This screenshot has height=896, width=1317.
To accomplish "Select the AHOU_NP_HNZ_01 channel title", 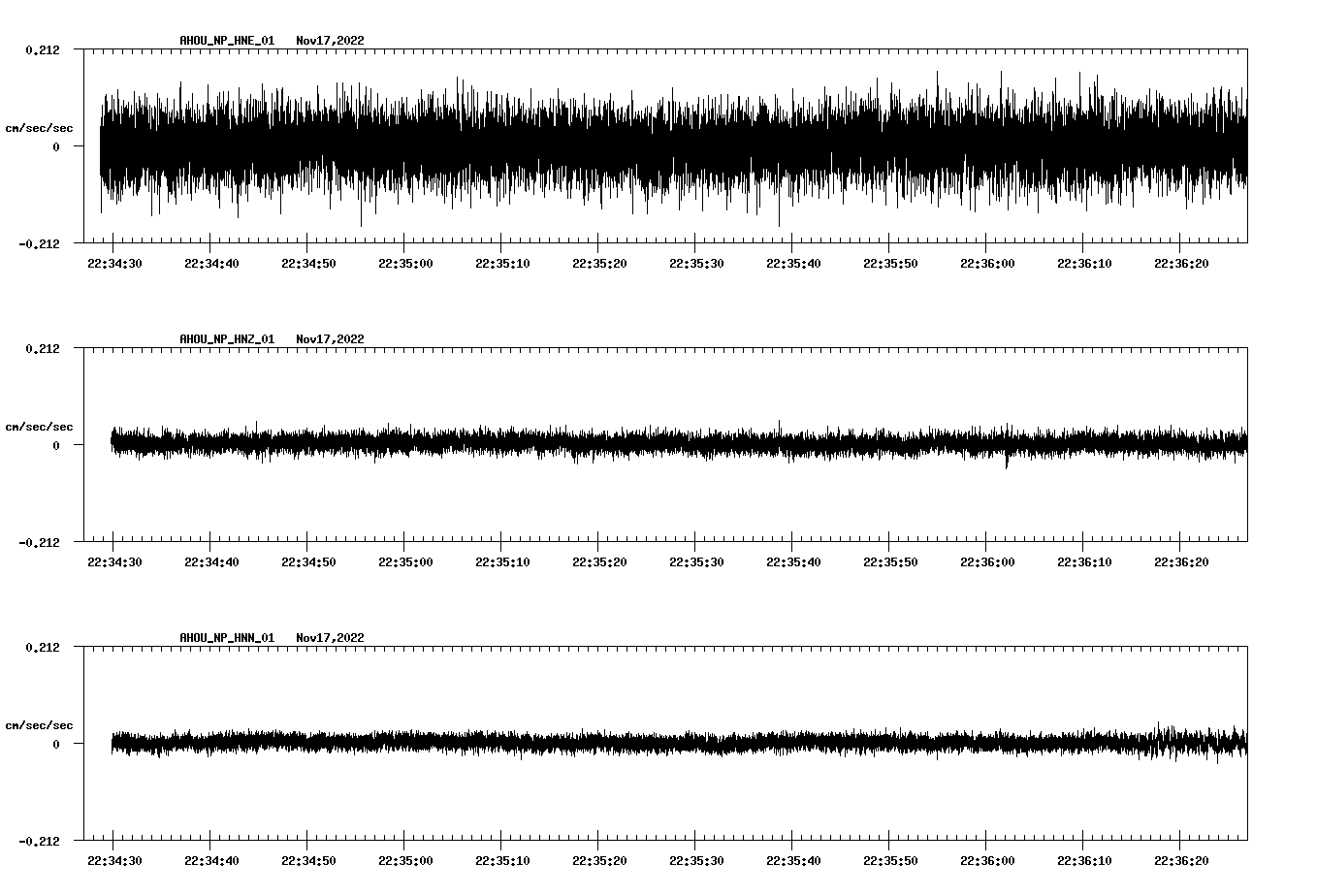I will point(227,339).
